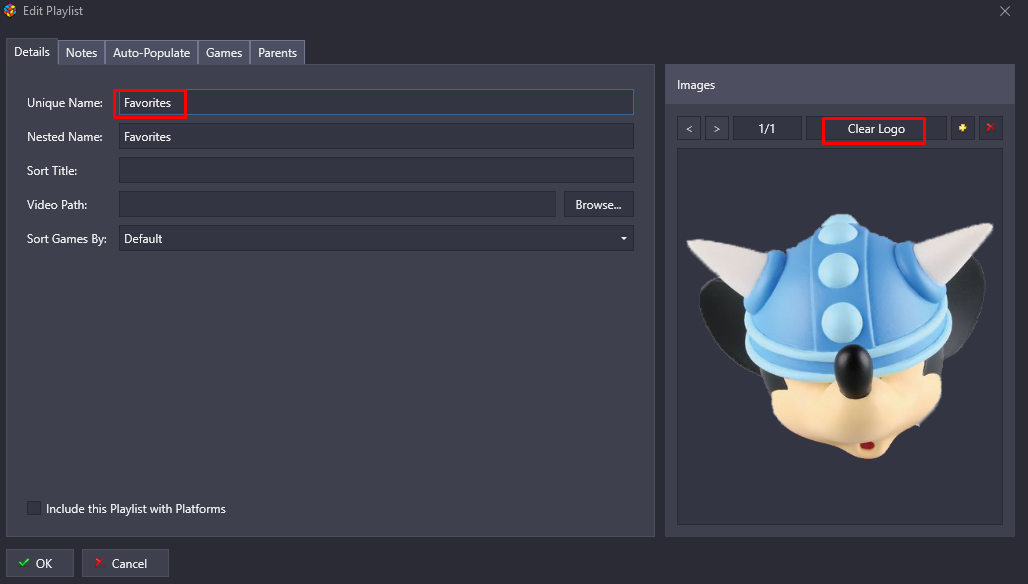Click the Nested Name label

64,137
